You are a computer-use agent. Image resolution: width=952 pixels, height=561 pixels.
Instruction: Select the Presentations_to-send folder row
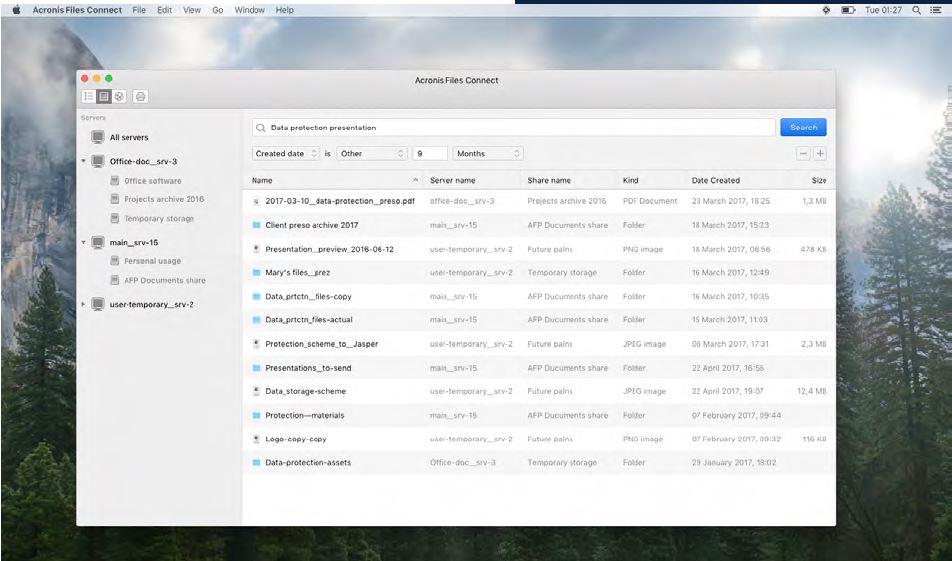tap(539, 368)
